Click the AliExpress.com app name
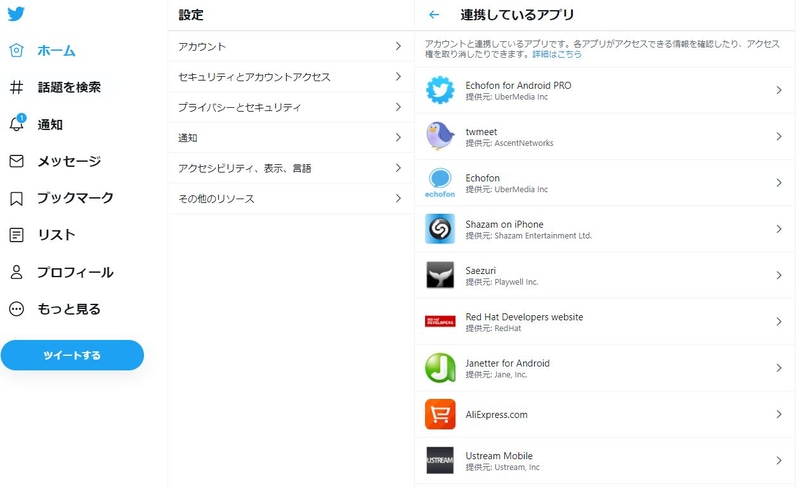This screenshot has width=800, height=489. point(496,414)
